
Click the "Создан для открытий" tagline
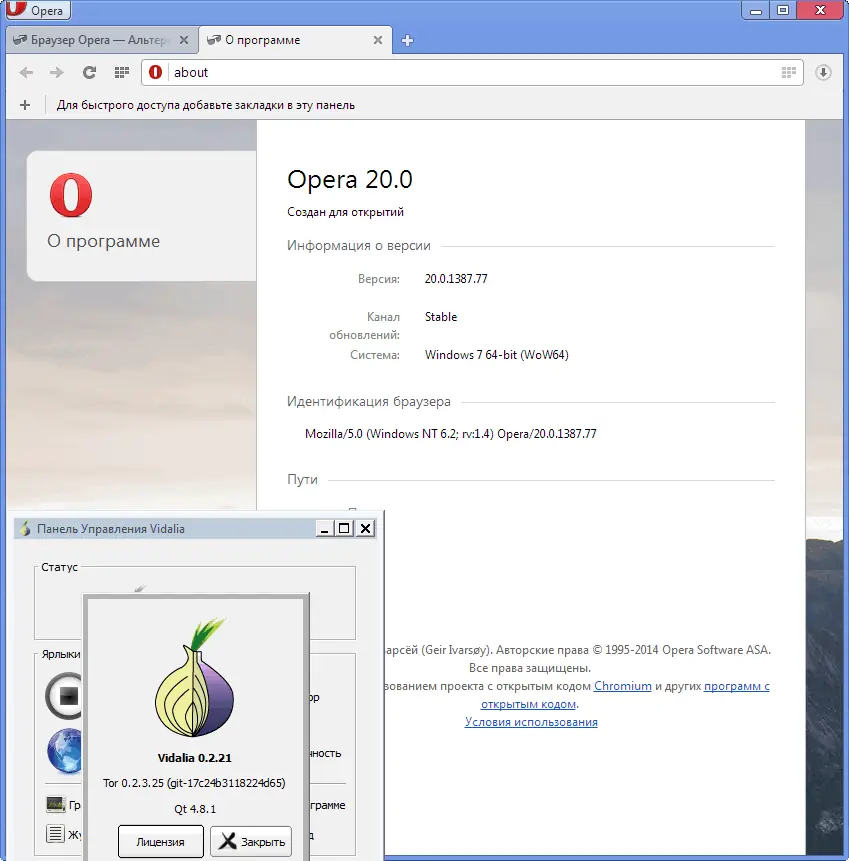point(345,212)
